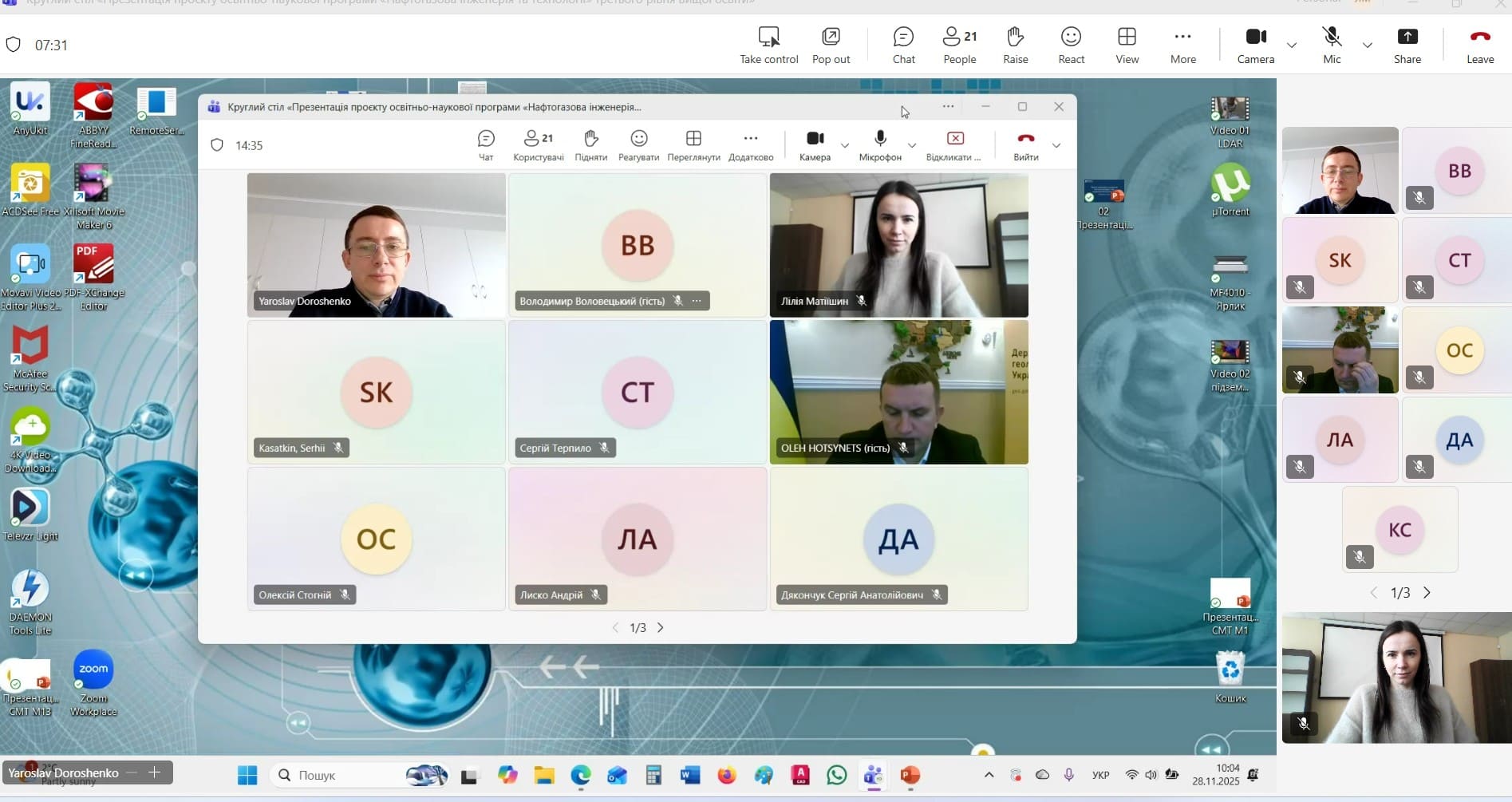The image size is (1512, 802).
Task: Open the Додатково menu in shared window
Action: 750,144
